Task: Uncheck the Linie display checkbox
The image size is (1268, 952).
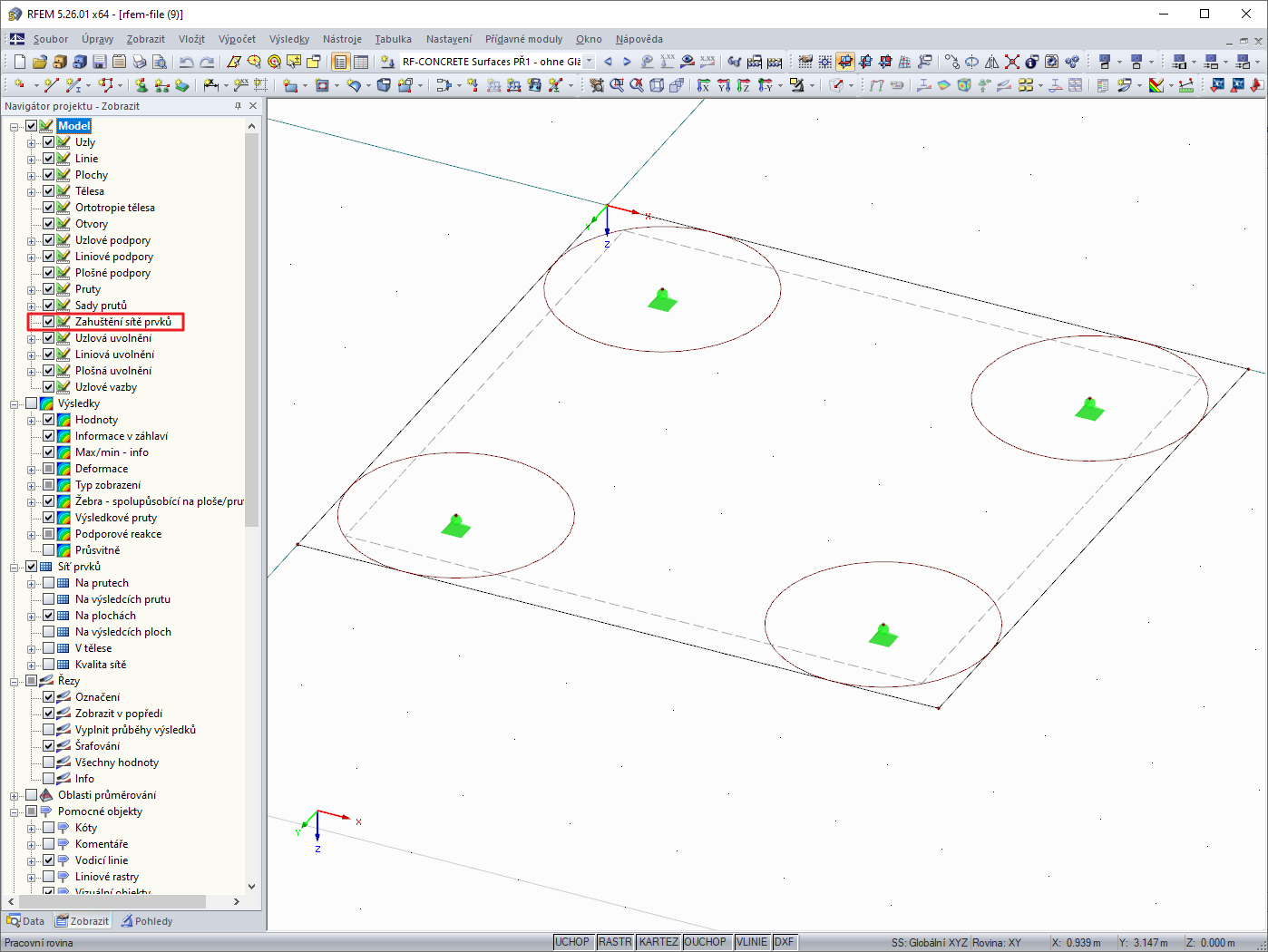Action: [49, 159]
